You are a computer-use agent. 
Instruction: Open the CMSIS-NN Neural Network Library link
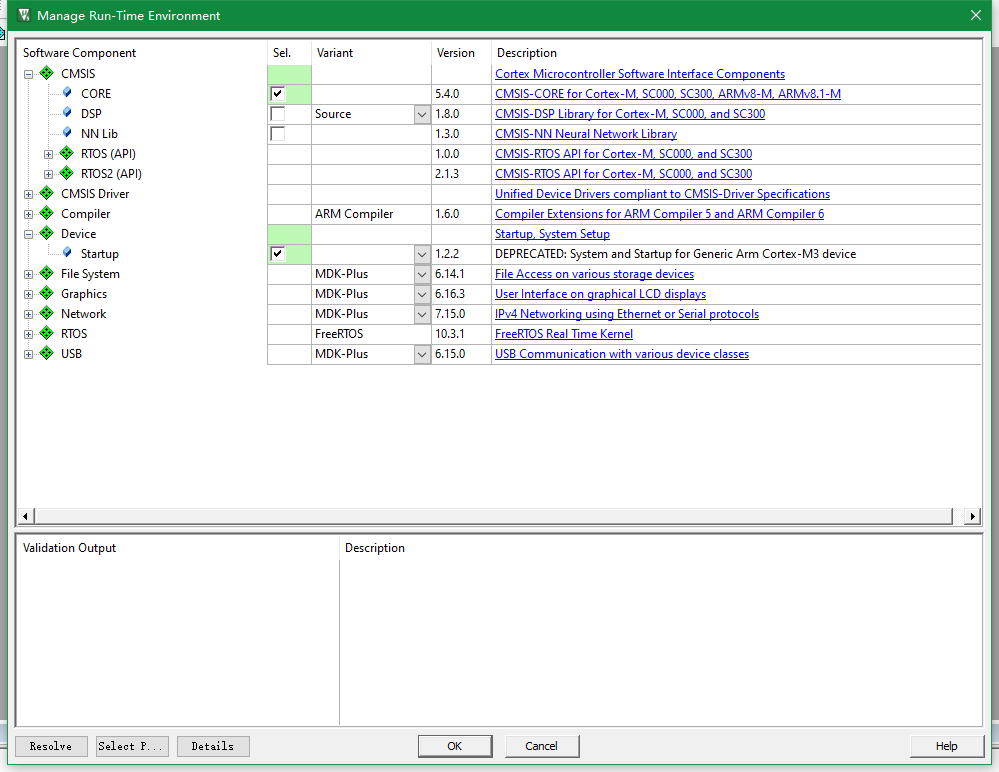(586, 134)
